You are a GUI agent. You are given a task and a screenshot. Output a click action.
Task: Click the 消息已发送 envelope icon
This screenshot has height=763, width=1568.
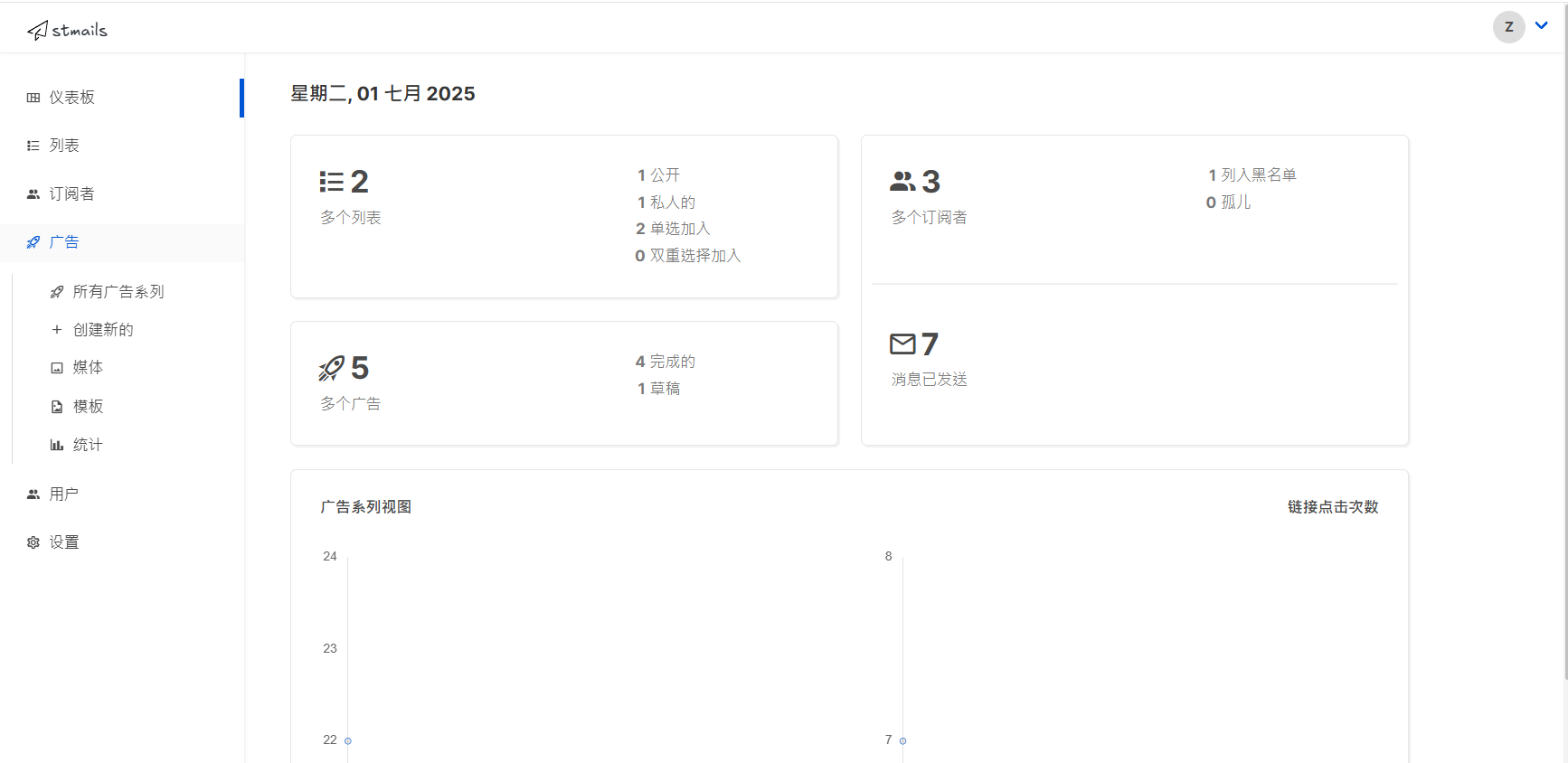(902, 344)
